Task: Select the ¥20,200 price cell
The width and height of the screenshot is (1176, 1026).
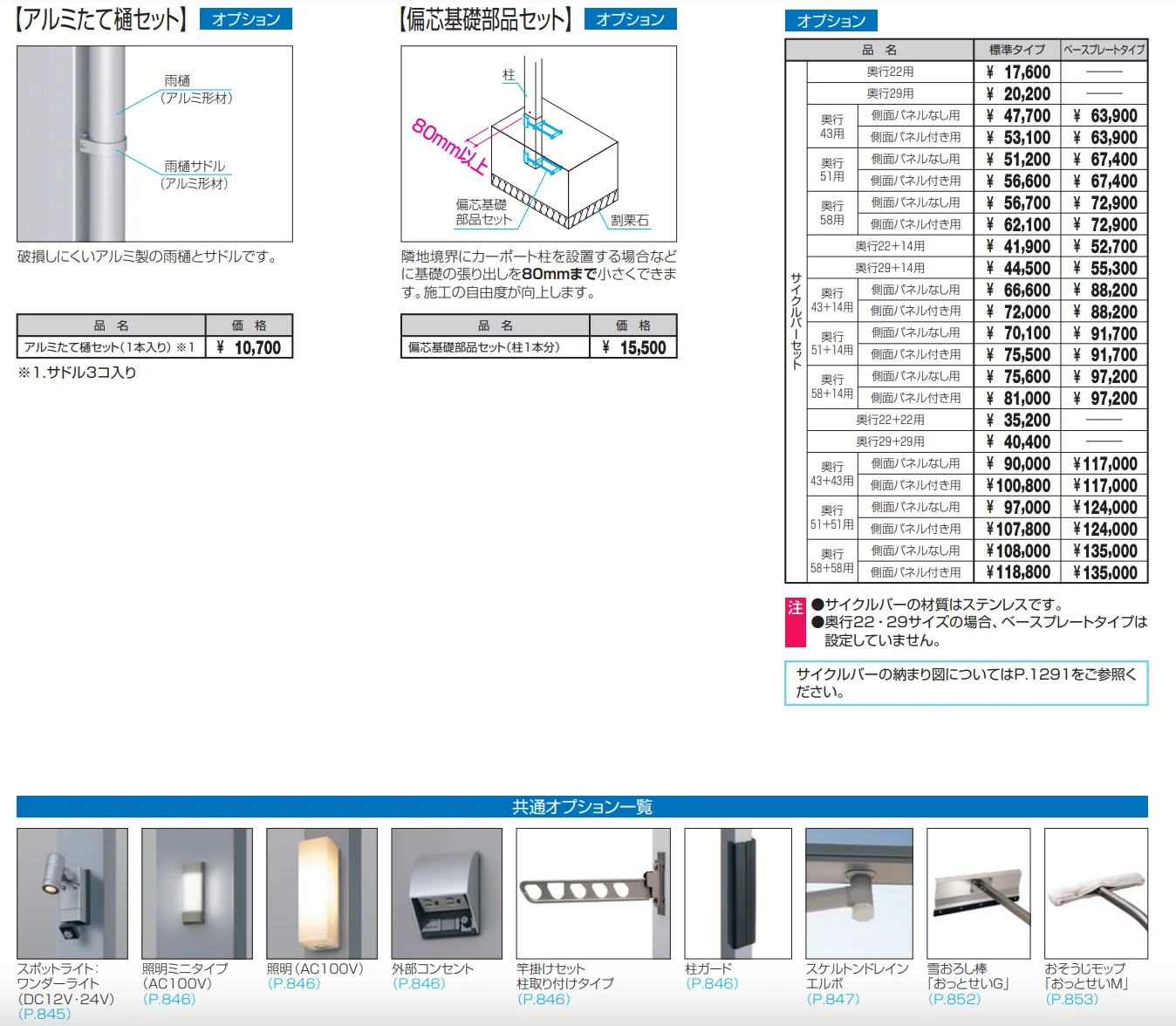Action: click(x=1017, y=93)
